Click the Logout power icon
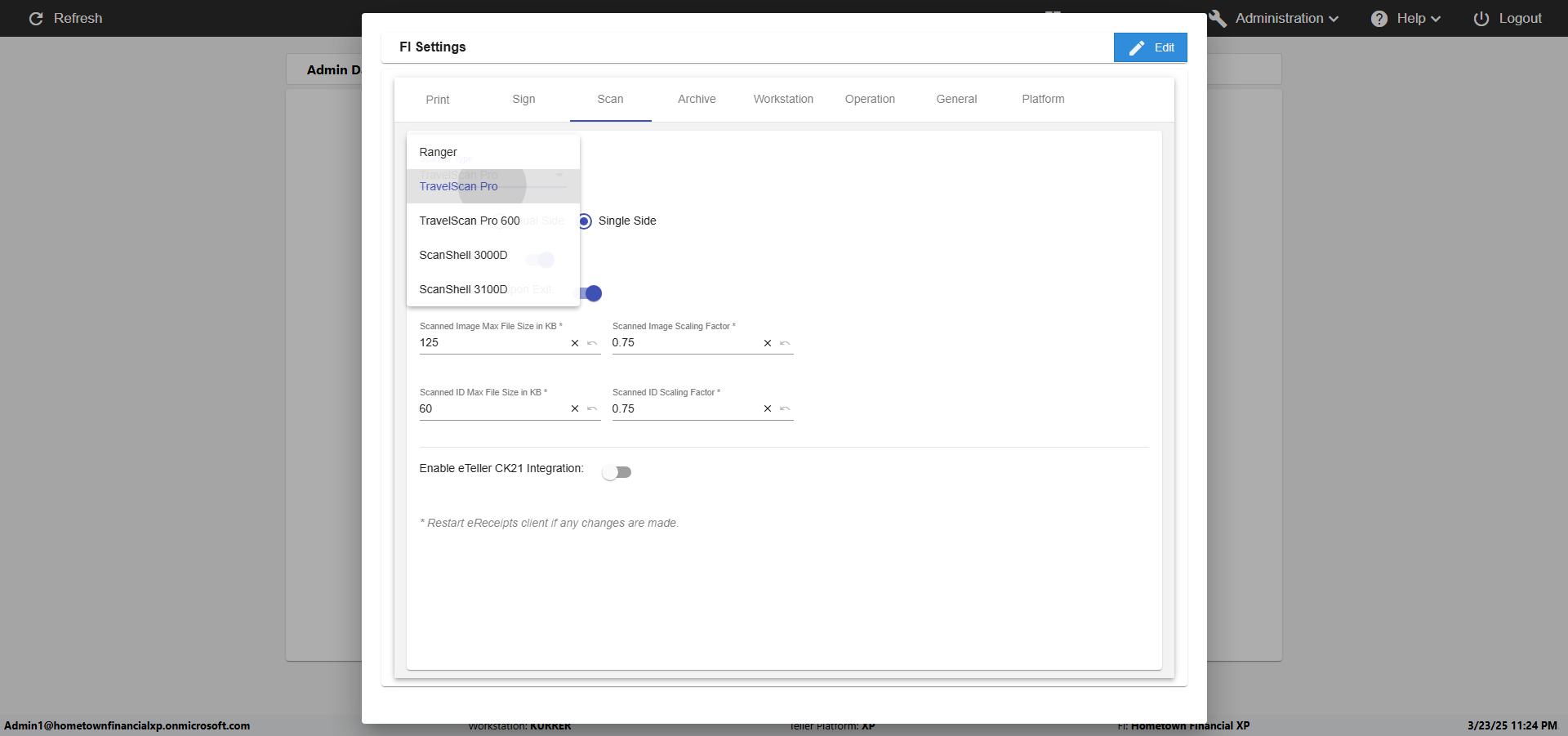Image resolution: width=1568 pixels, height=736 pixels. coord(1481,18)
